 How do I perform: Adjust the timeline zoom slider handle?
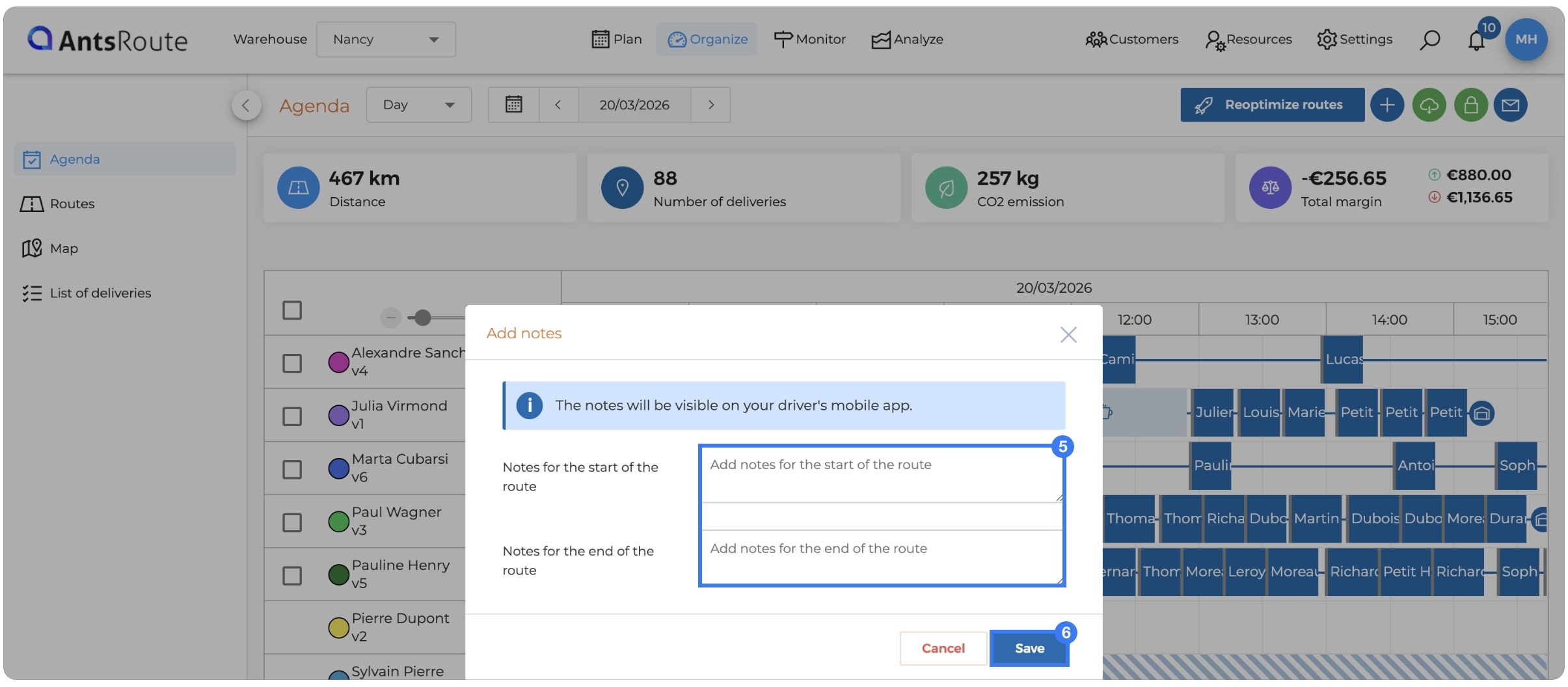pyautogui.click(x=423, y=317)
